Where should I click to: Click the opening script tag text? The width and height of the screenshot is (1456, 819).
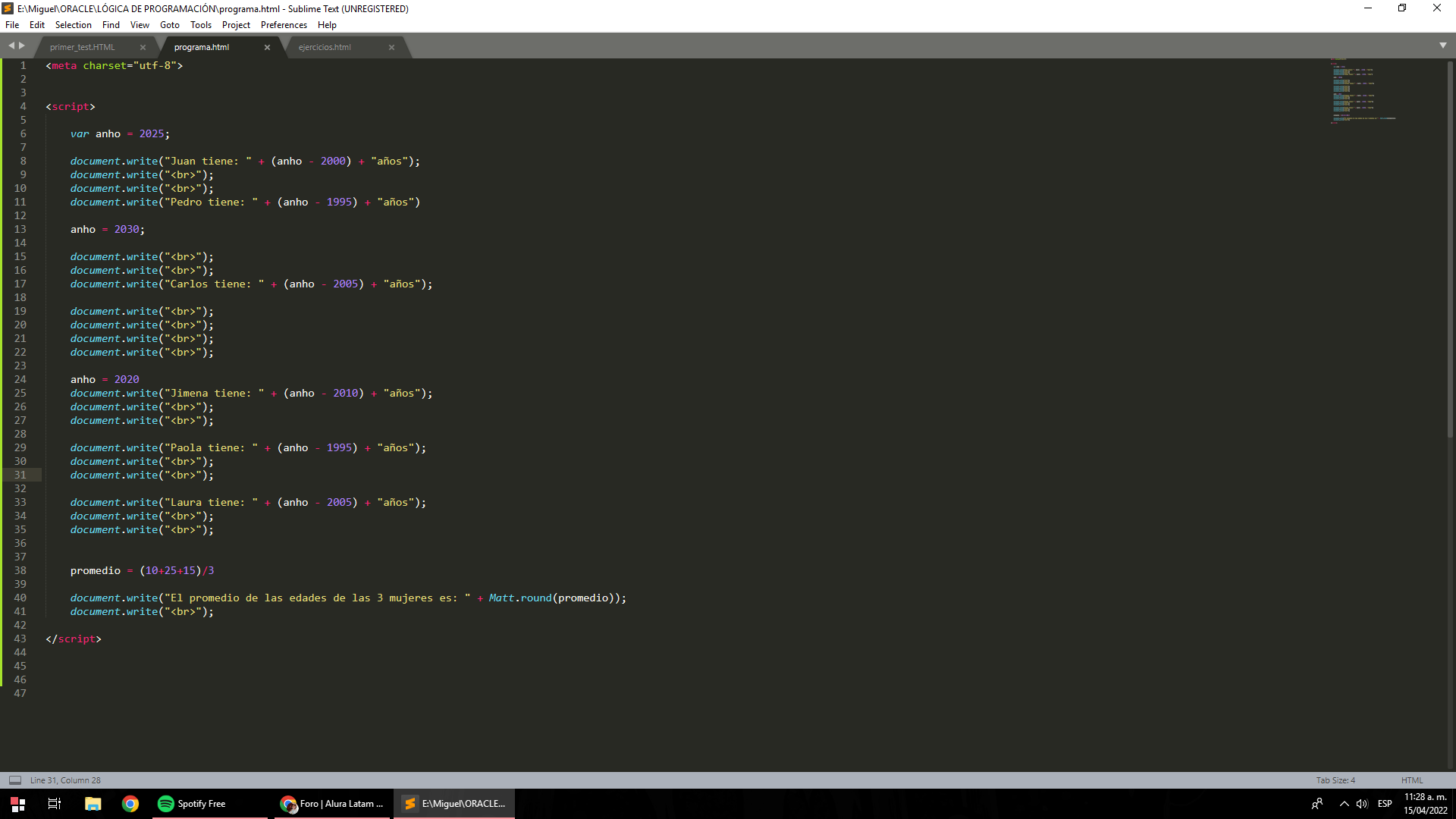[71, 106]
